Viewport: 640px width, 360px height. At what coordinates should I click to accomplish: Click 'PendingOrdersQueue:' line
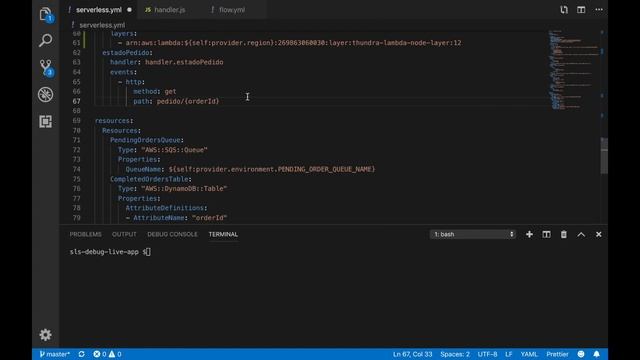(147, 140)
